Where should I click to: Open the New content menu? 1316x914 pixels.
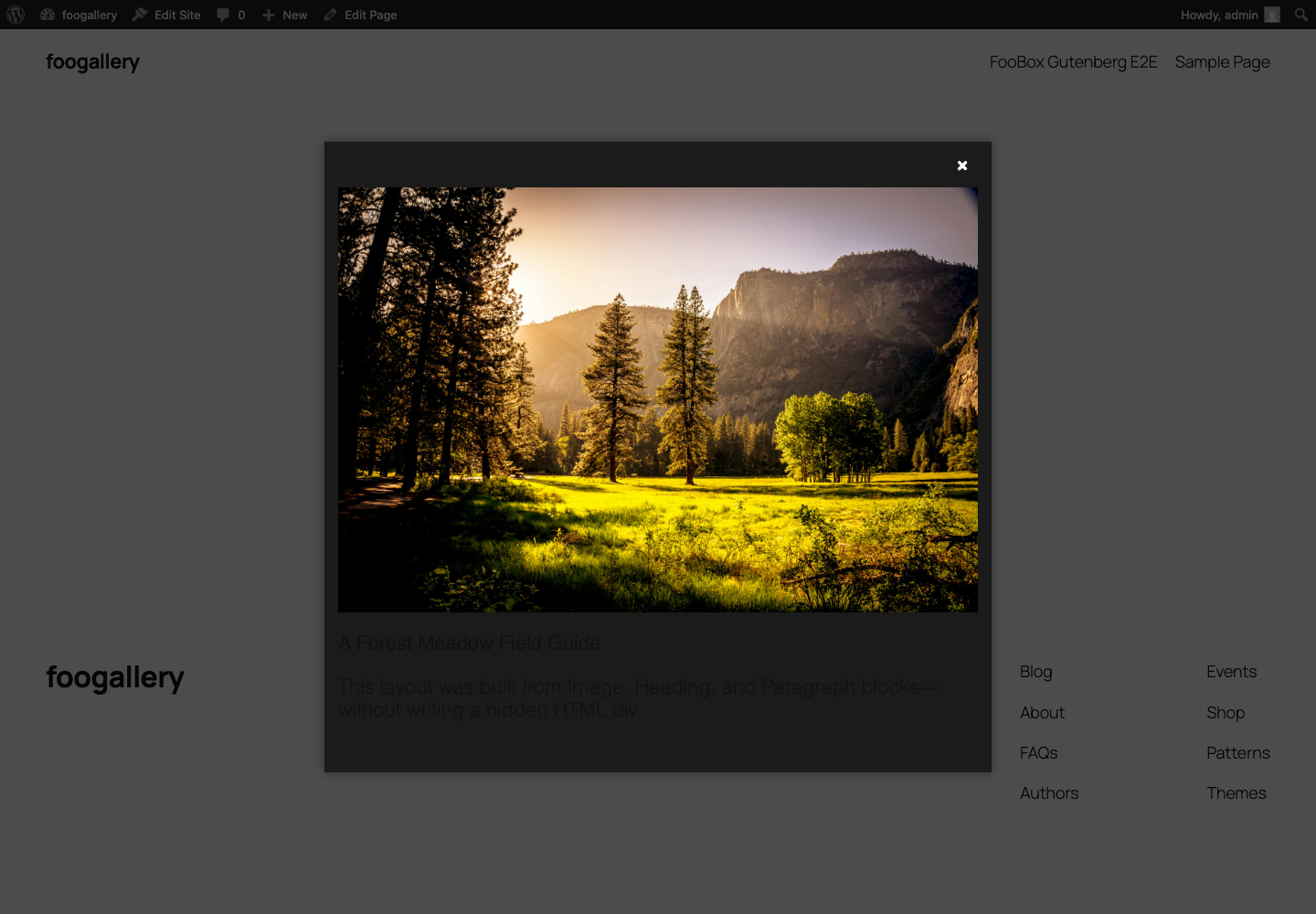(x=285, y=15)
